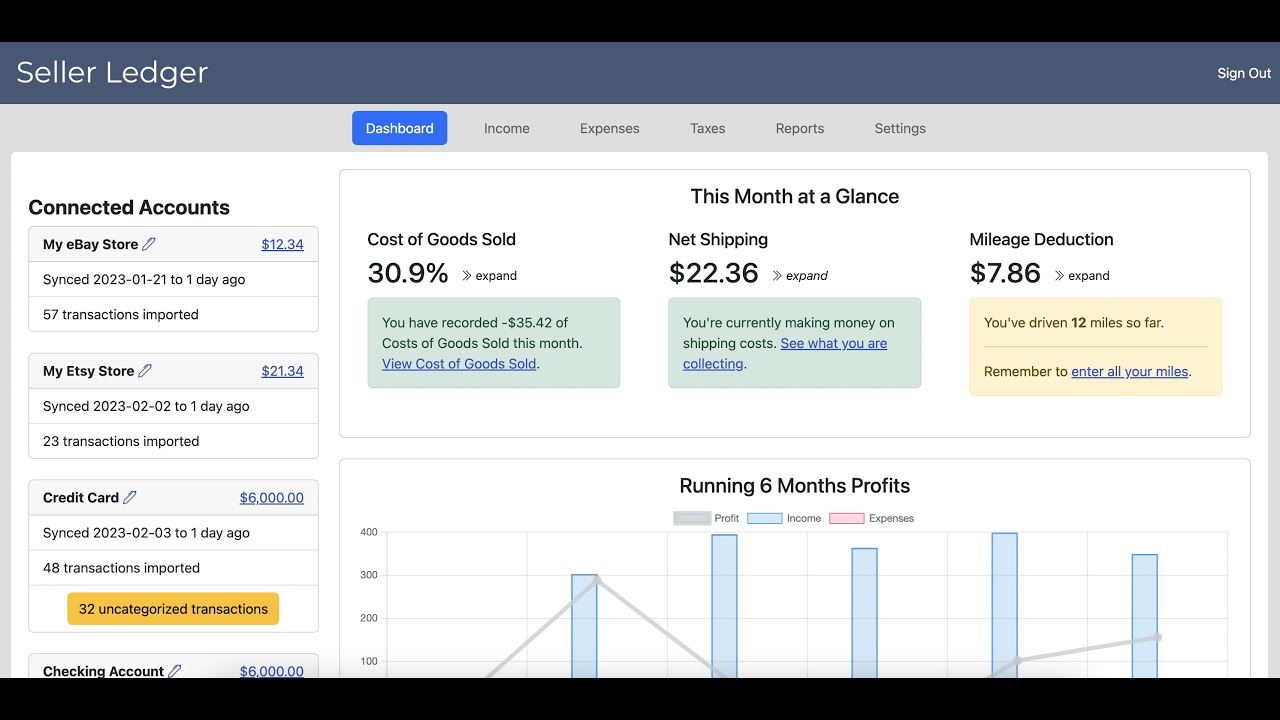Click the Running 6 Months Profits heading

(x=795, y=486)
